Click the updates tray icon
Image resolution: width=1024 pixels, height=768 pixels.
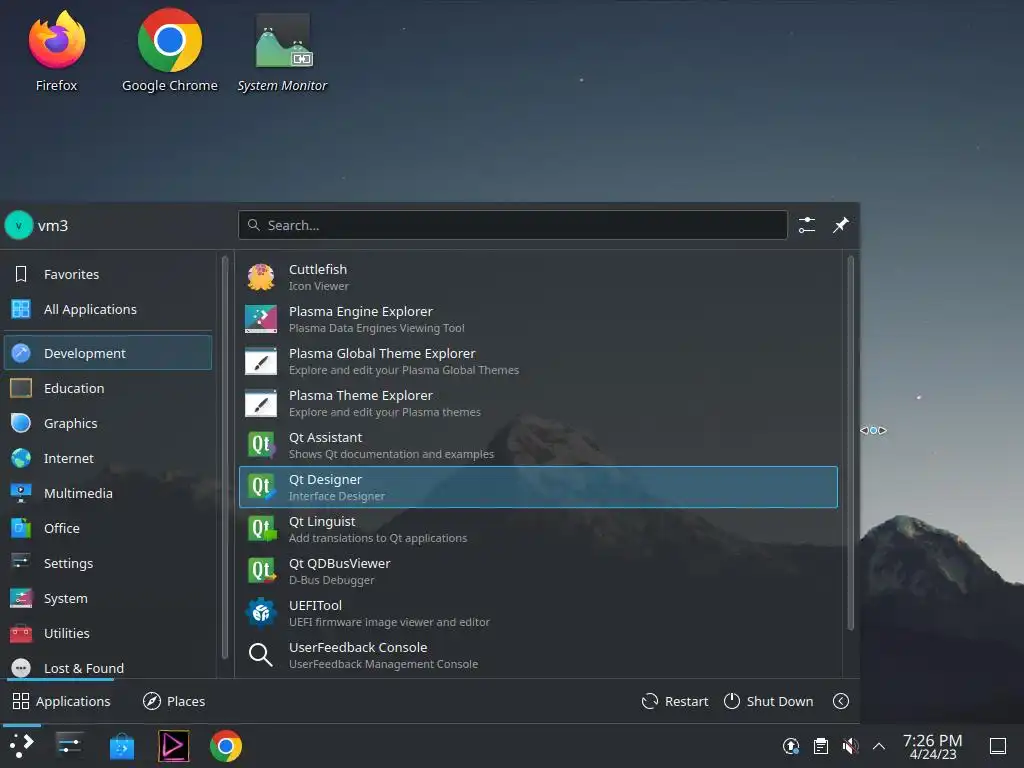coord(791,746)
